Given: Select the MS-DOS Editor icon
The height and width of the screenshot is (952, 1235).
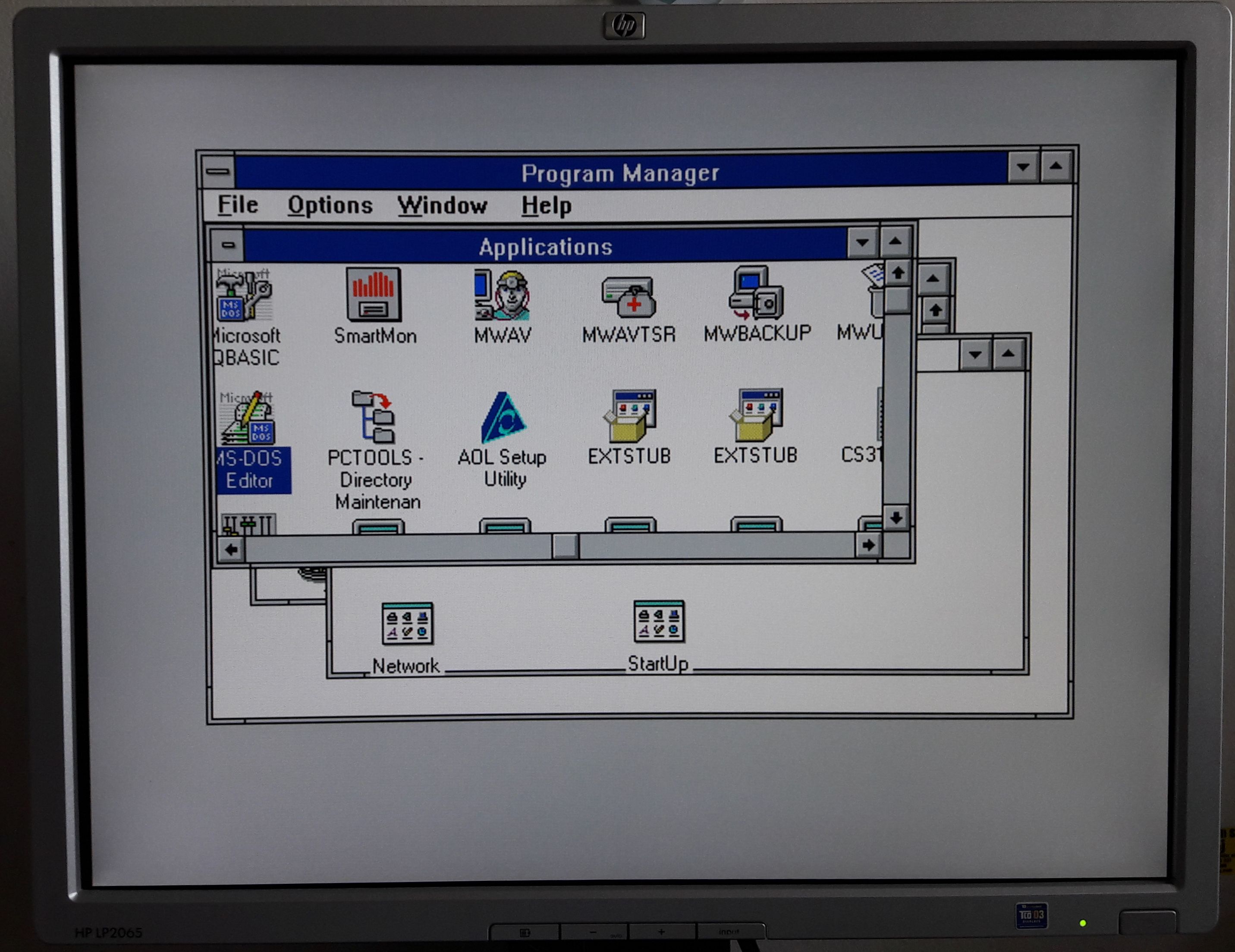Looking at the screenshot, I should [x=248, y=418].
